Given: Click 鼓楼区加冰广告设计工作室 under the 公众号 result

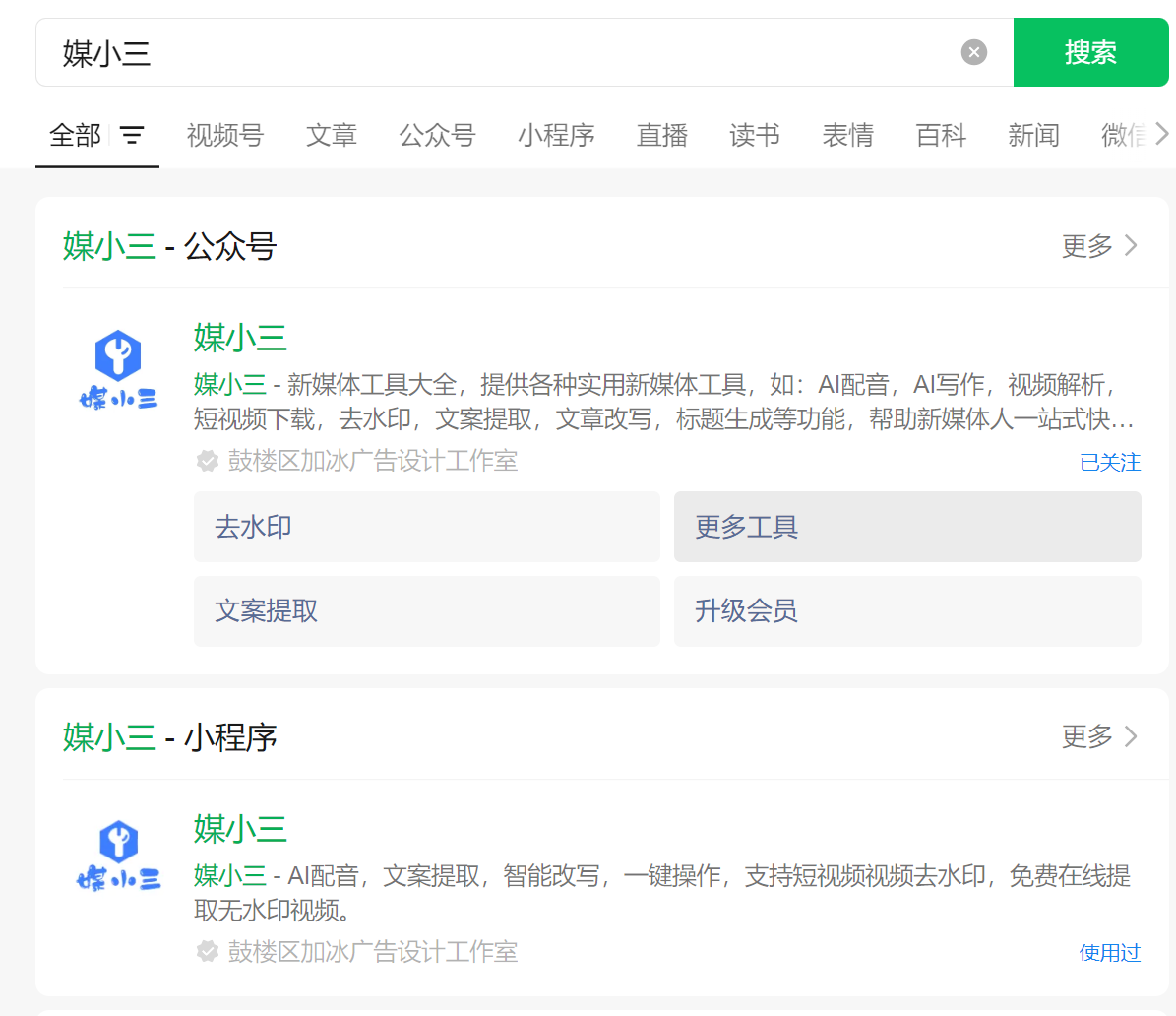Looking at the screenshot, I should pyautogui.click(x=373, y=461).
